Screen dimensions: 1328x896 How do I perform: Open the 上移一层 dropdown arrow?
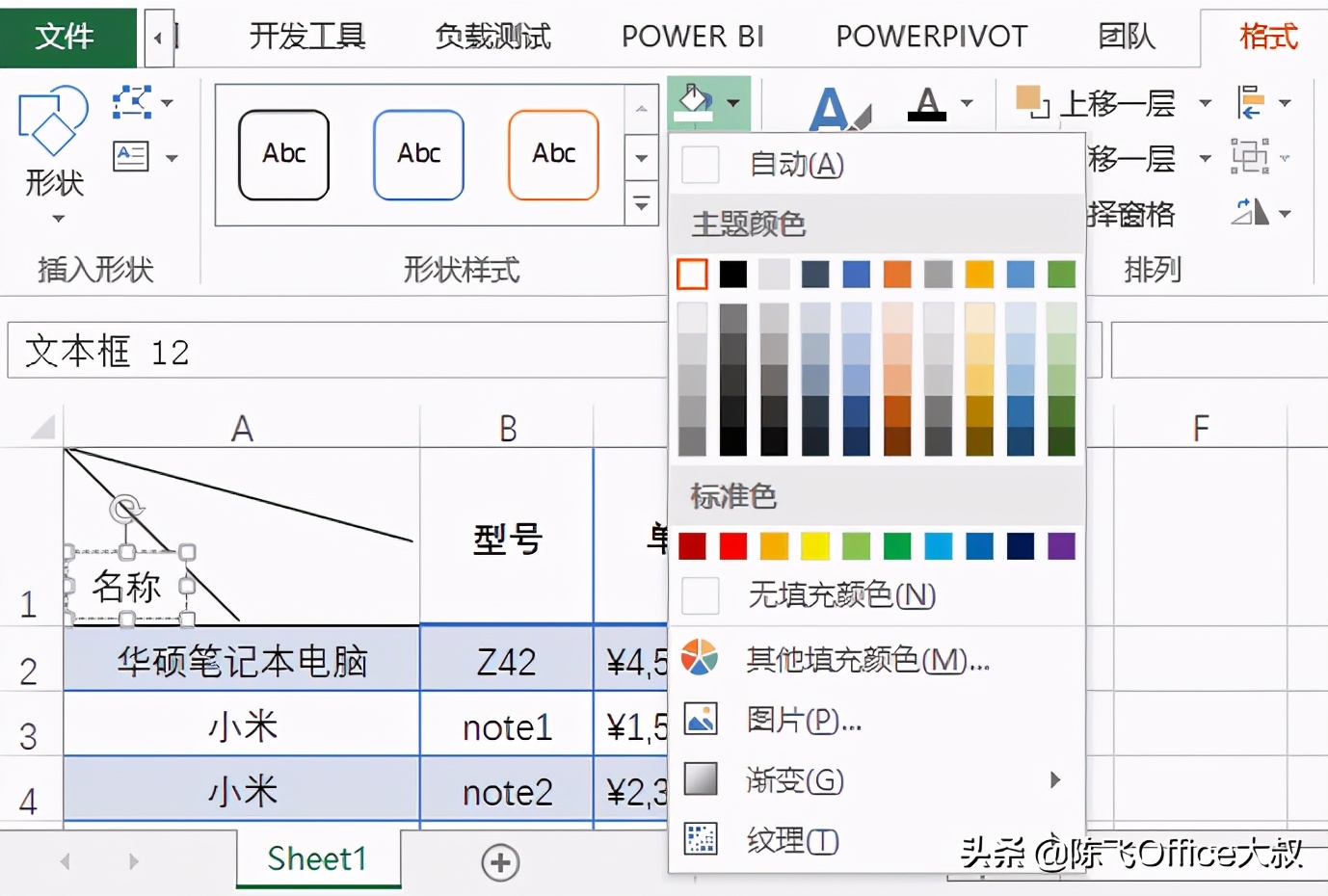pos(1203,103)
